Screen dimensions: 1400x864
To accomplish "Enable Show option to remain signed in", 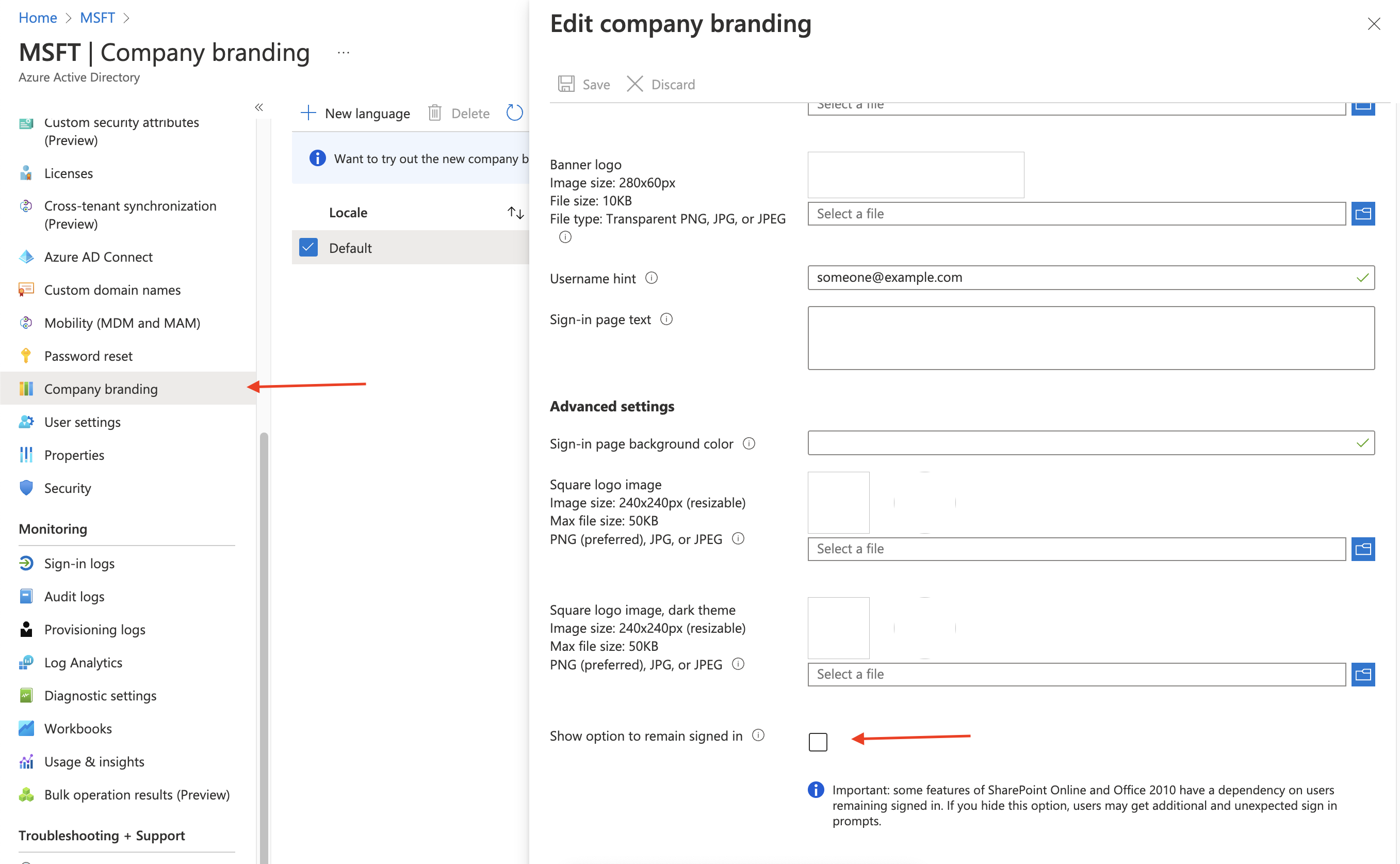I will point(818,742).
